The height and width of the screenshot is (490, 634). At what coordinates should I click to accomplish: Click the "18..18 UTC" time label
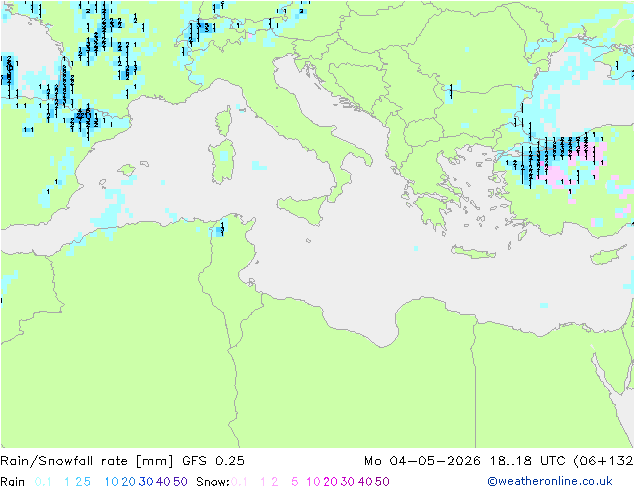point(527,461)
